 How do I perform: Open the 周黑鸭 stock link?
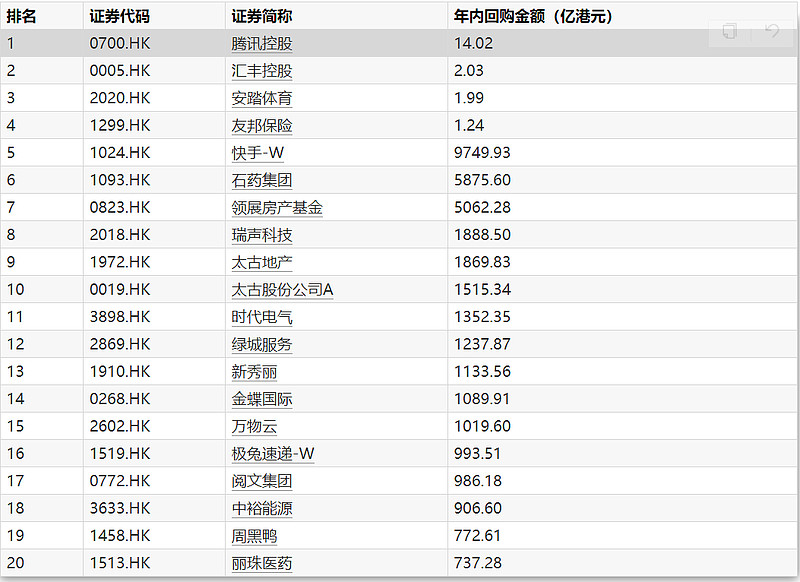pyautogui.click(x=254, y=536)
